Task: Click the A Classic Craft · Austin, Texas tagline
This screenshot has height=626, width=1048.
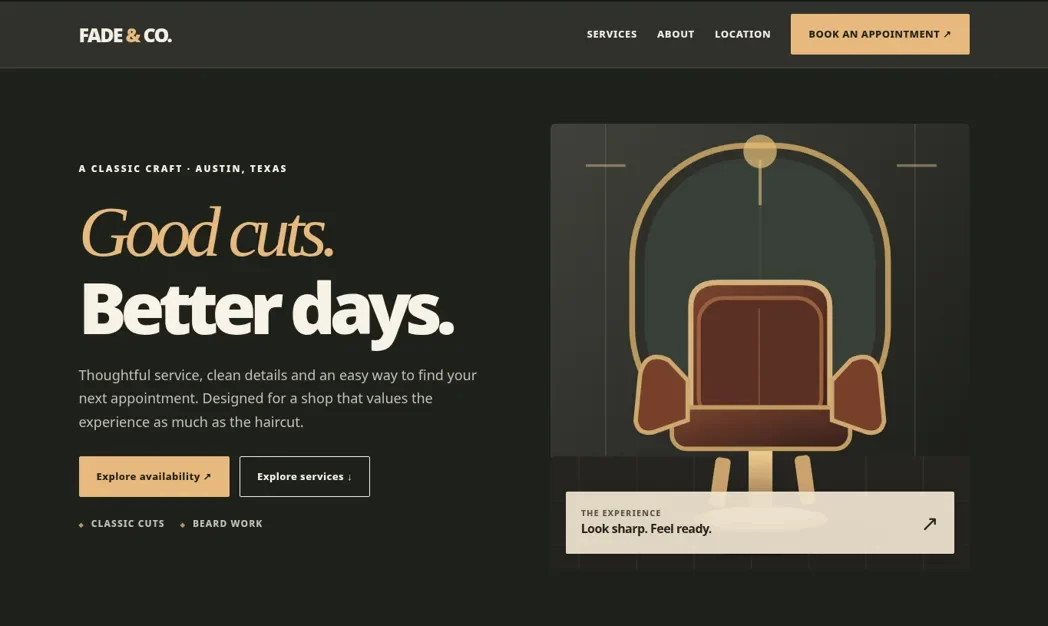Action: (x=182, y=168)
